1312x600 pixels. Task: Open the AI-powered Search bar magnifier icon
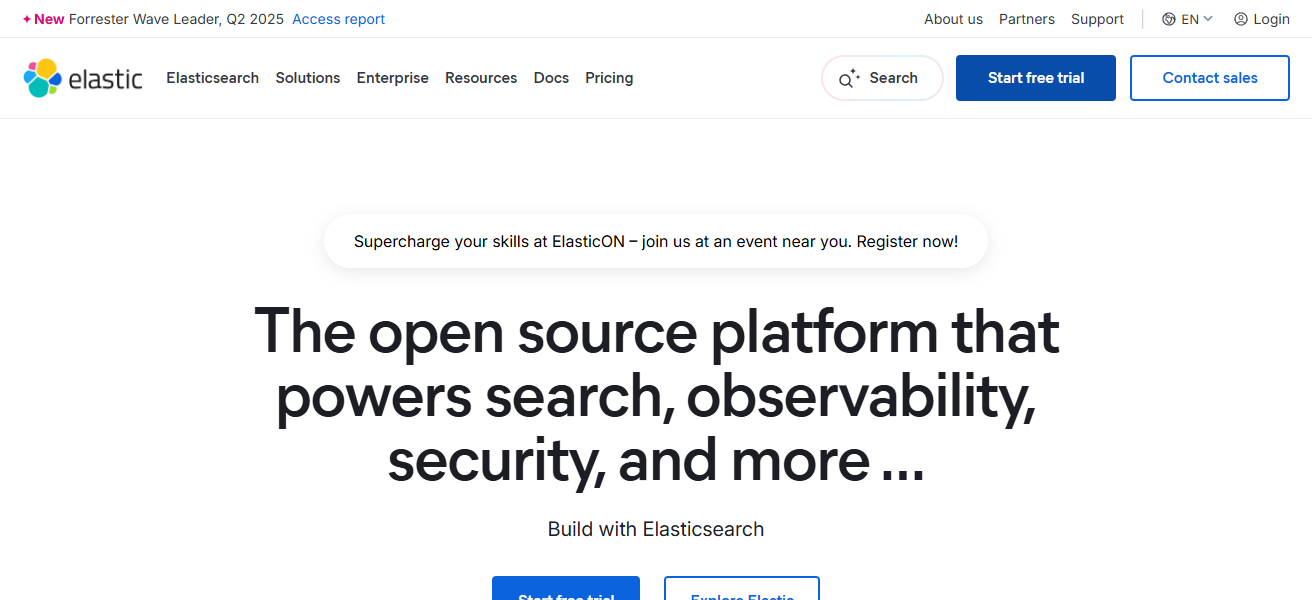tap(846, 77)
